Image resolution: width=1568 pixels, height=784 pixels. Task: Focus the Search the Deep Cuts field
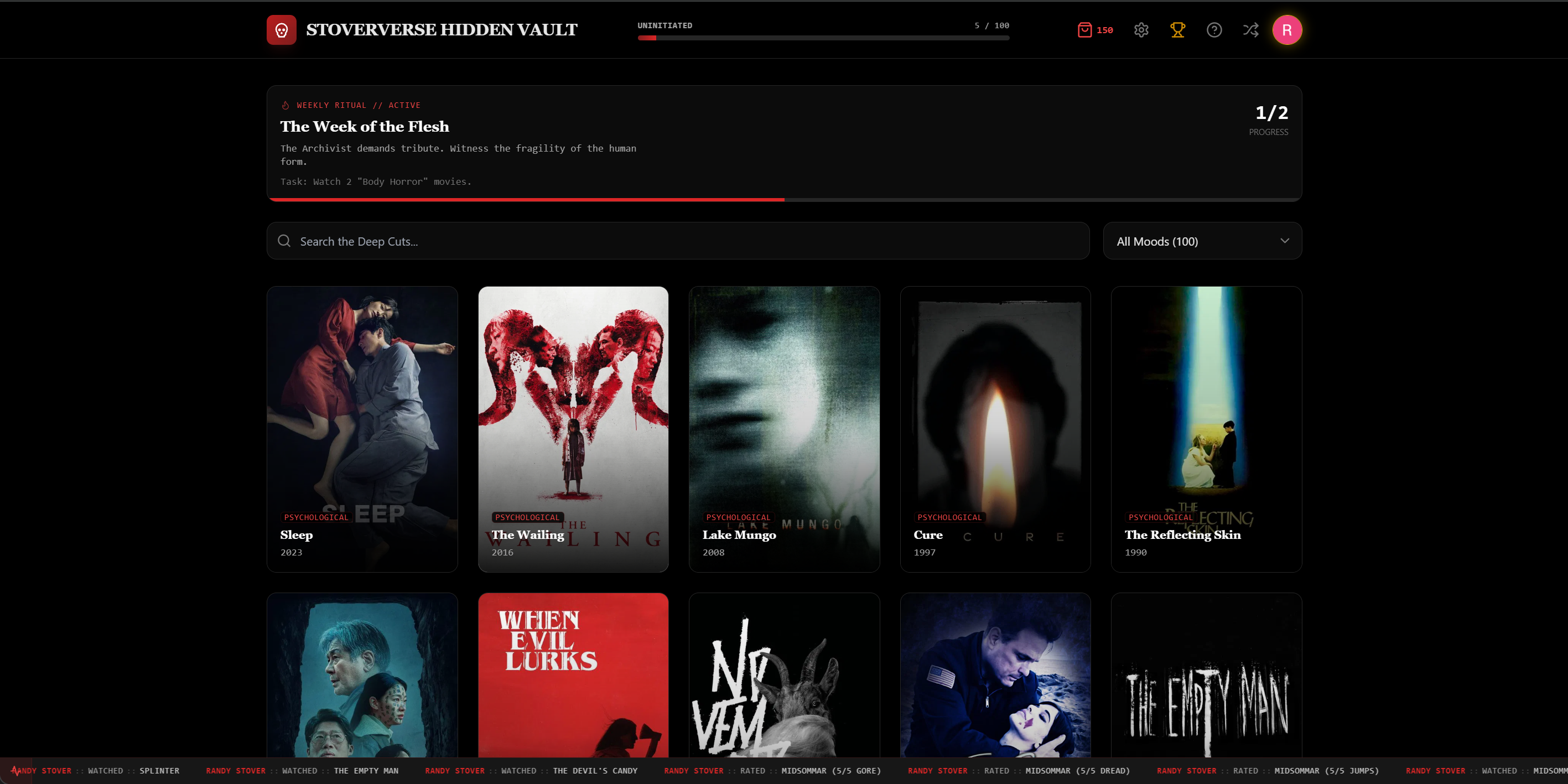point(678,241)
